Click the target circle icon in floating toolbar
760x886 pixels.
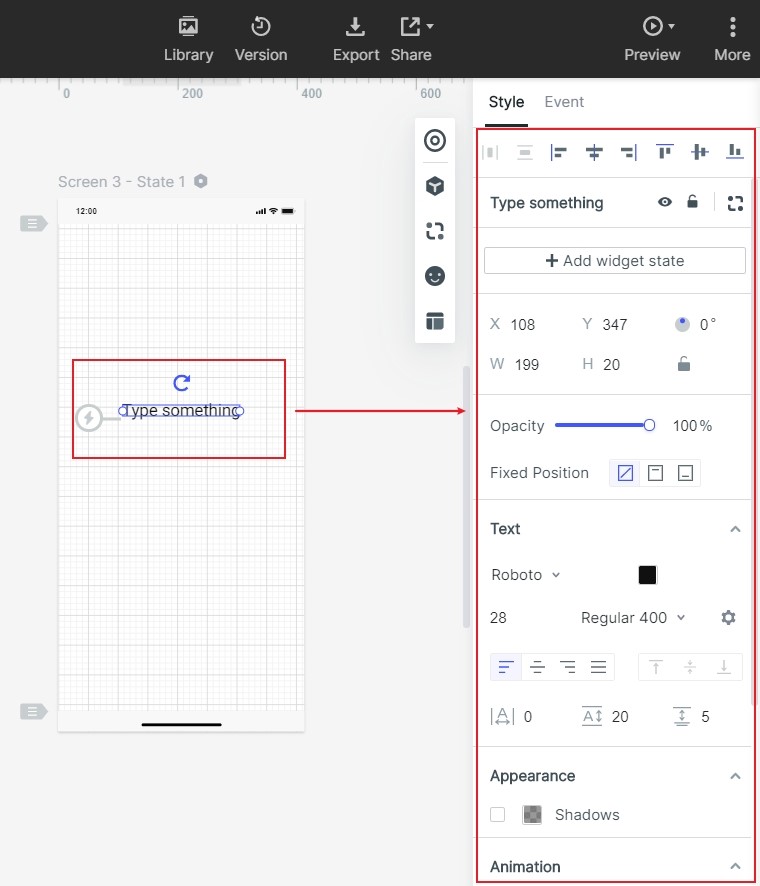coord(435,141)
